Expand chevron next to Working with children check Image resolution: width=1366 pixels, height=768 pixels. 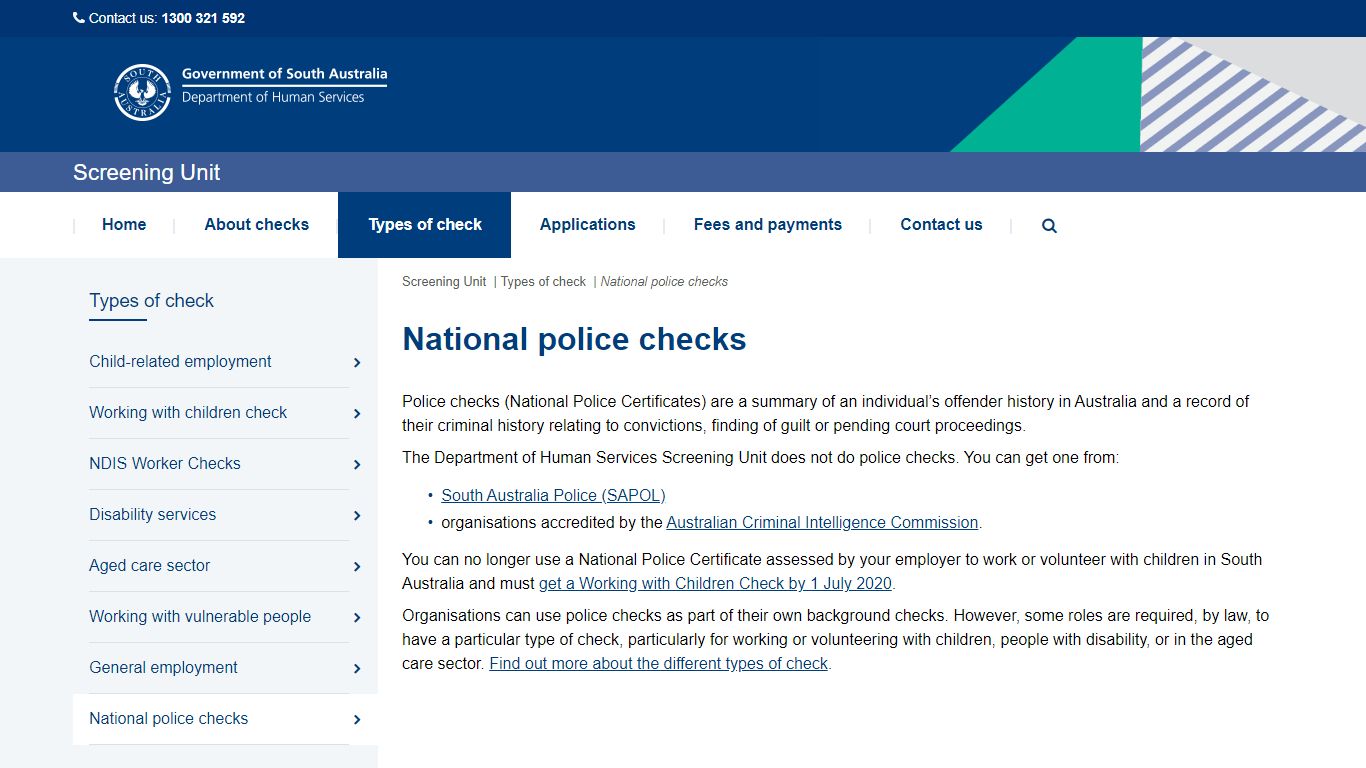click(x=357, y=414)
